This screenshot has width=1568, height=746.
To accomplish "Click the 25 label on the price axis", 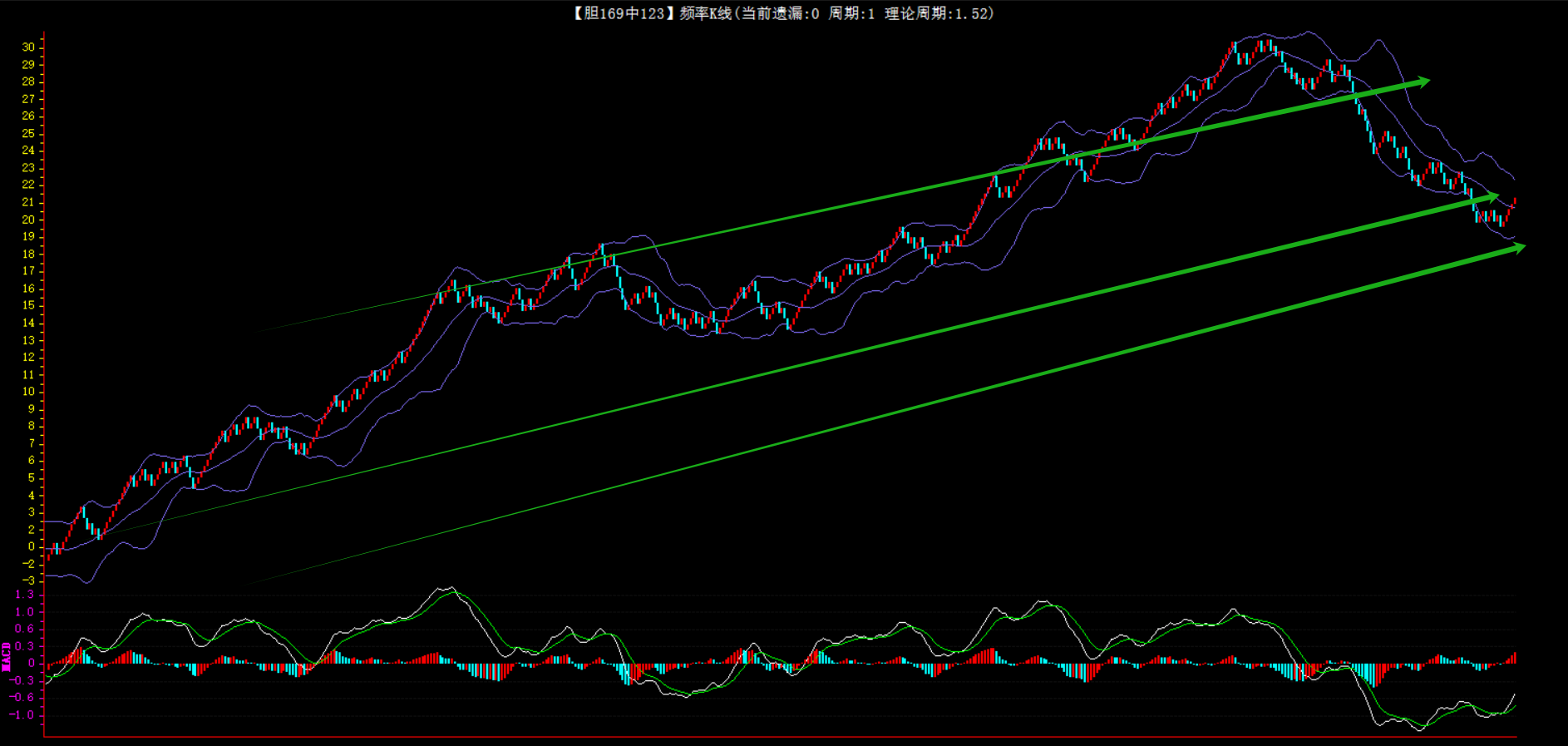I will [28, 133].
